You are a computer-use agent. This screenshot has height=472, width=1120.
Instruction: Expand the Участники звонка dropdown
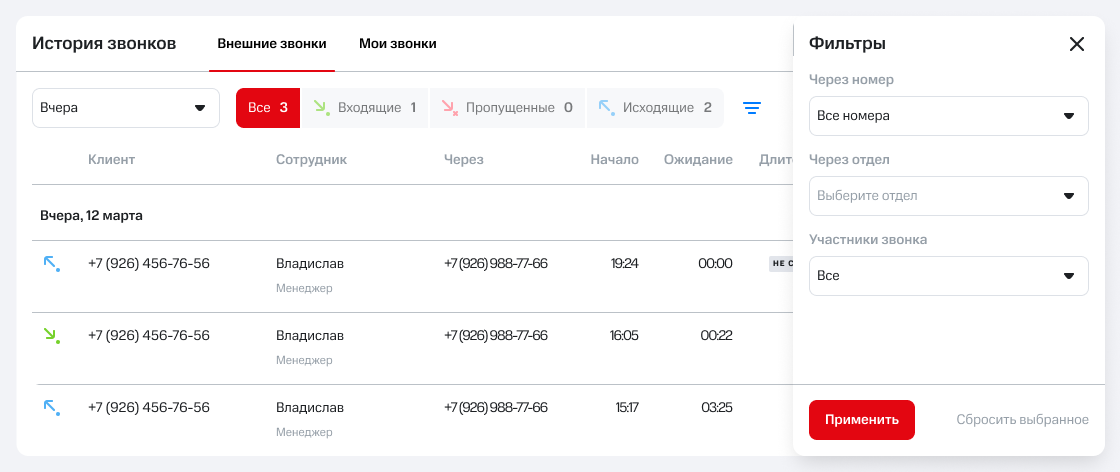948,276
